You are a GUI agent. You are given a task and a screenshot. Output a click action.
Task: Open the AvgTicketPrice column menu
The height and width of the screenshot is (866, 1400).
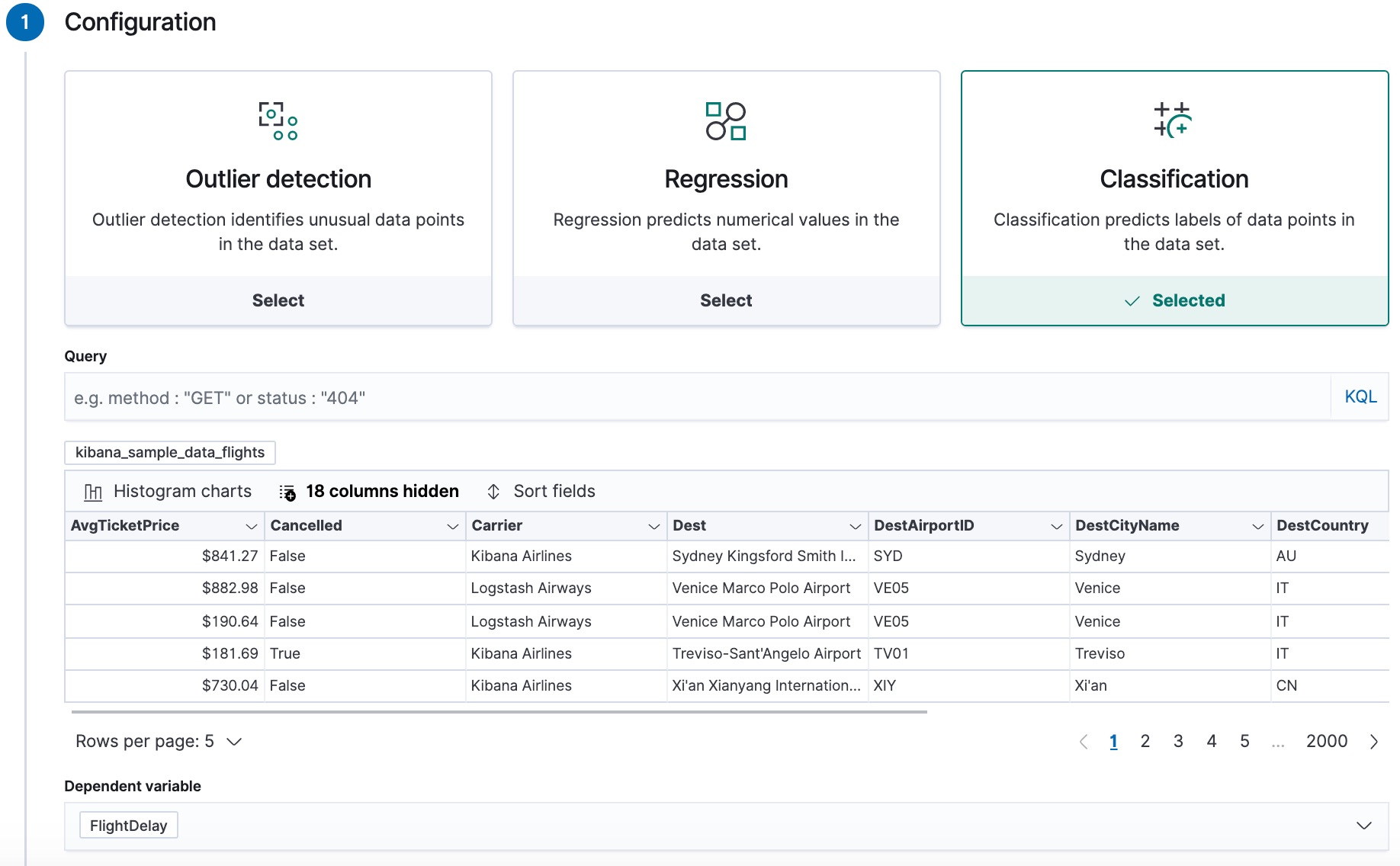(252, 525)
